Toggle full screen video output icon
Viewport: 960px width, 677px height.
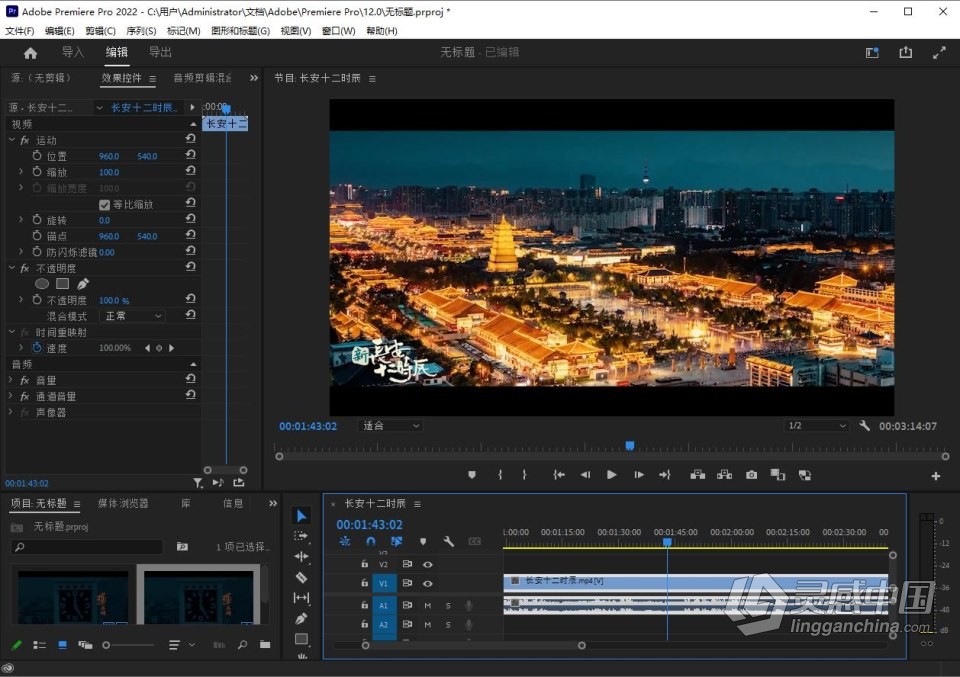(939, 53)
